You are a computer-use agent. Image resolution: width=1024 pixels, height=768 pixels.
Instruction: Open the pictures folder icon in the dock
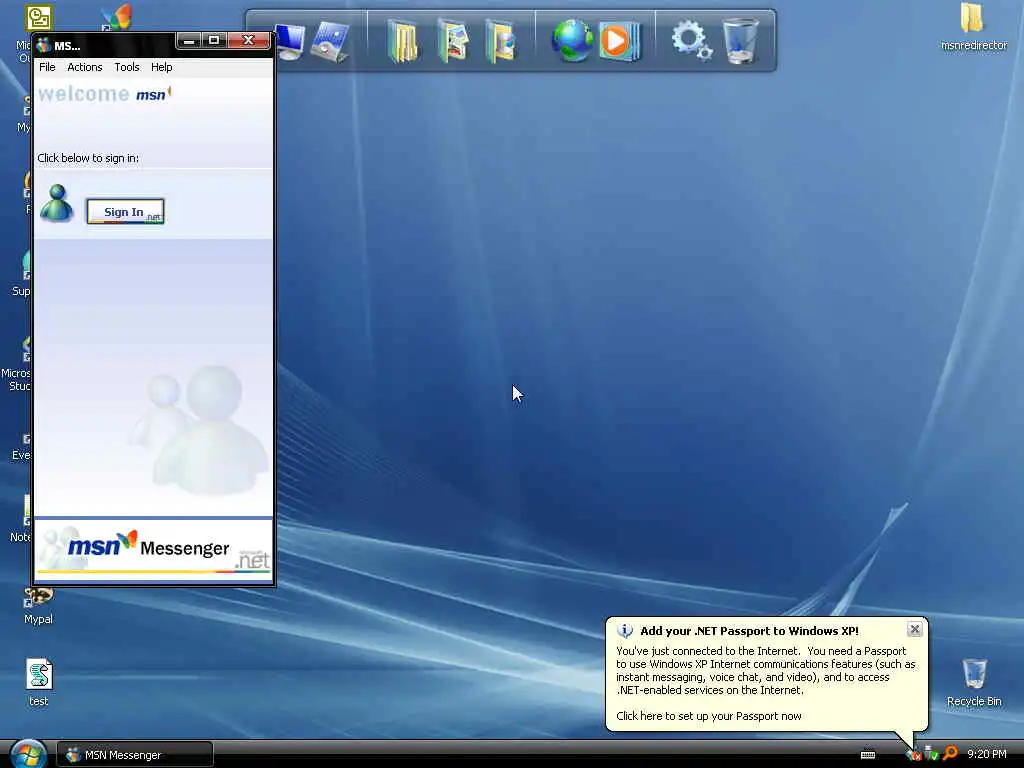tap(454, 41)
